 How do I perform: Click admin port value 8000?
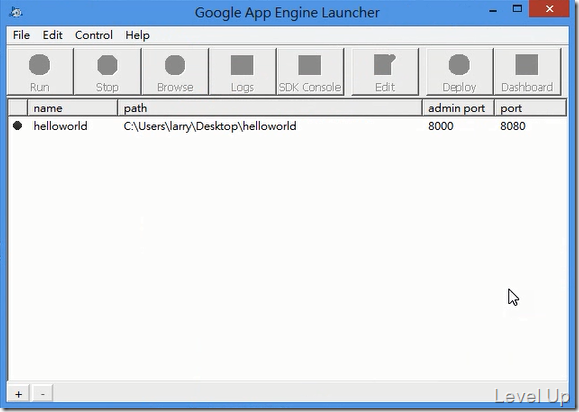pyautogui.click(x=441, y=126)
